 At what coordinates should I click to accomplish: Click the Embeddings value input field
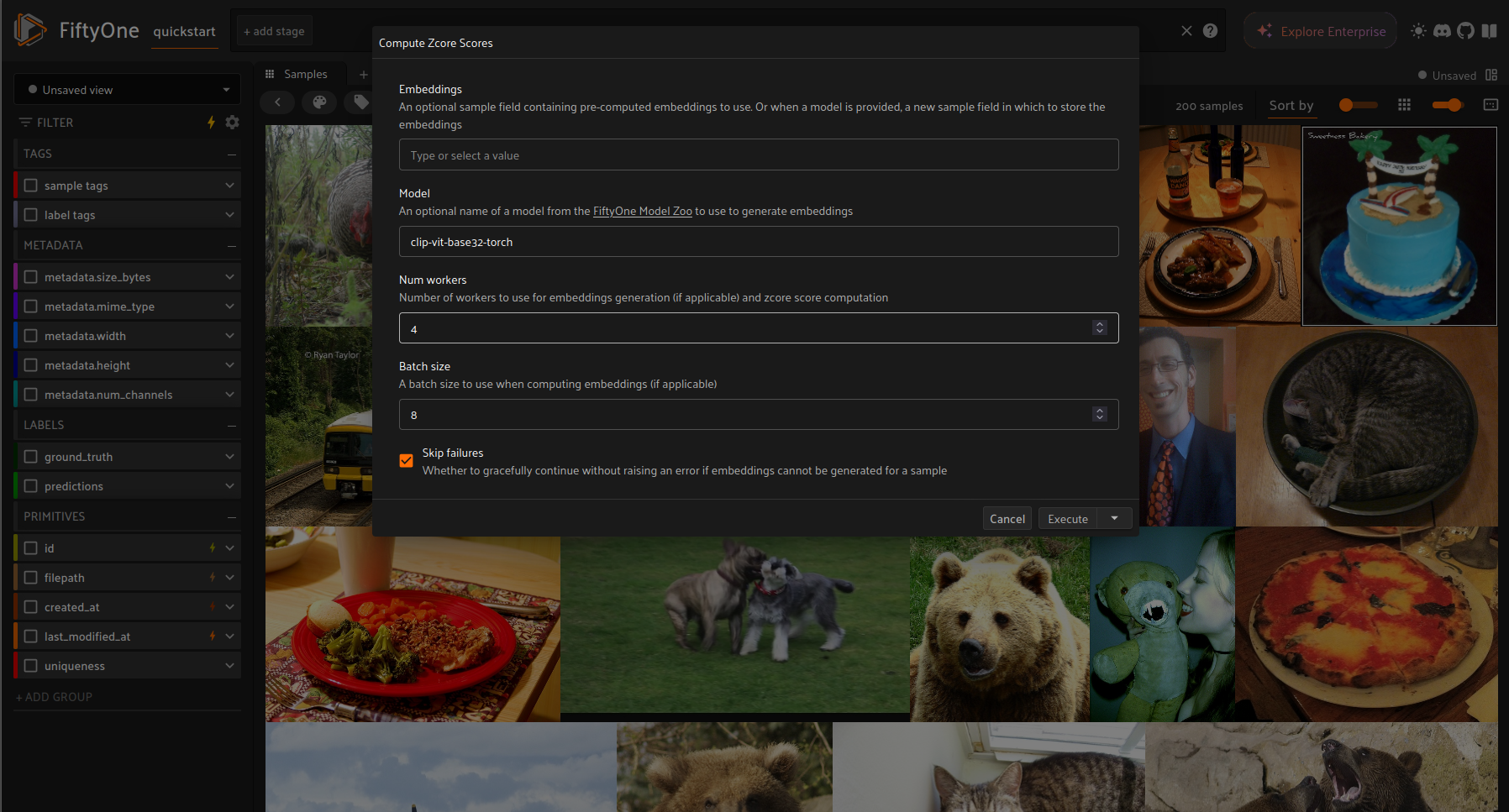coord(757,155)
